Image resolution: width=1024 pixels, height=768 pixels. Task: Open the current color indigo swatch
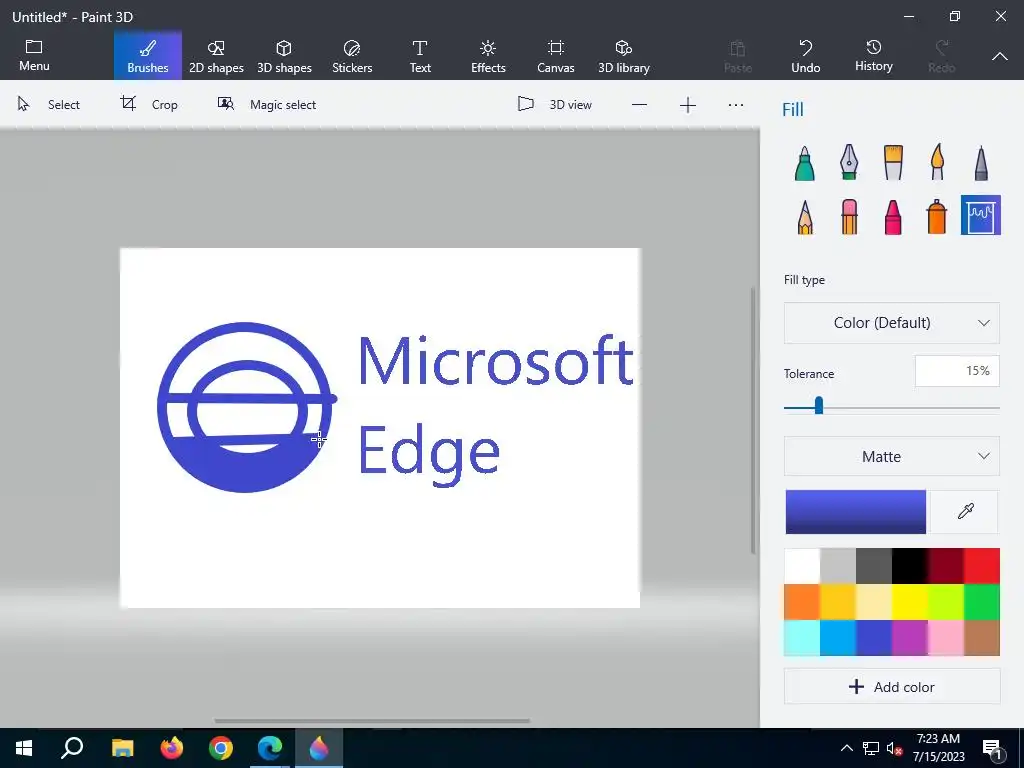point(856,511)
